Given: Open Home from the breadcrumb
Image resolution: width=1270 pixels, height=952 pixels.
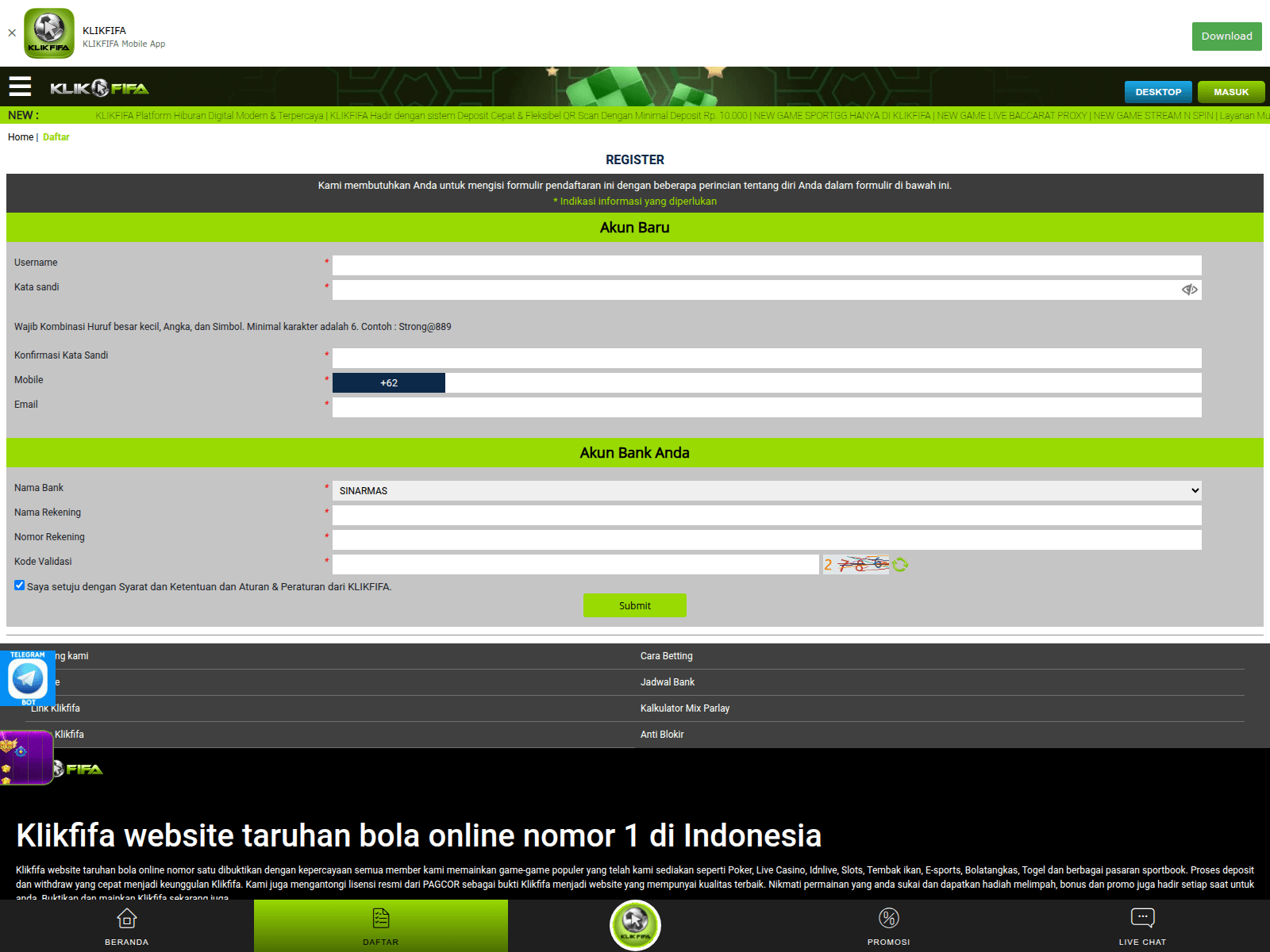Looking at the screenshot, I should point(21,136).
